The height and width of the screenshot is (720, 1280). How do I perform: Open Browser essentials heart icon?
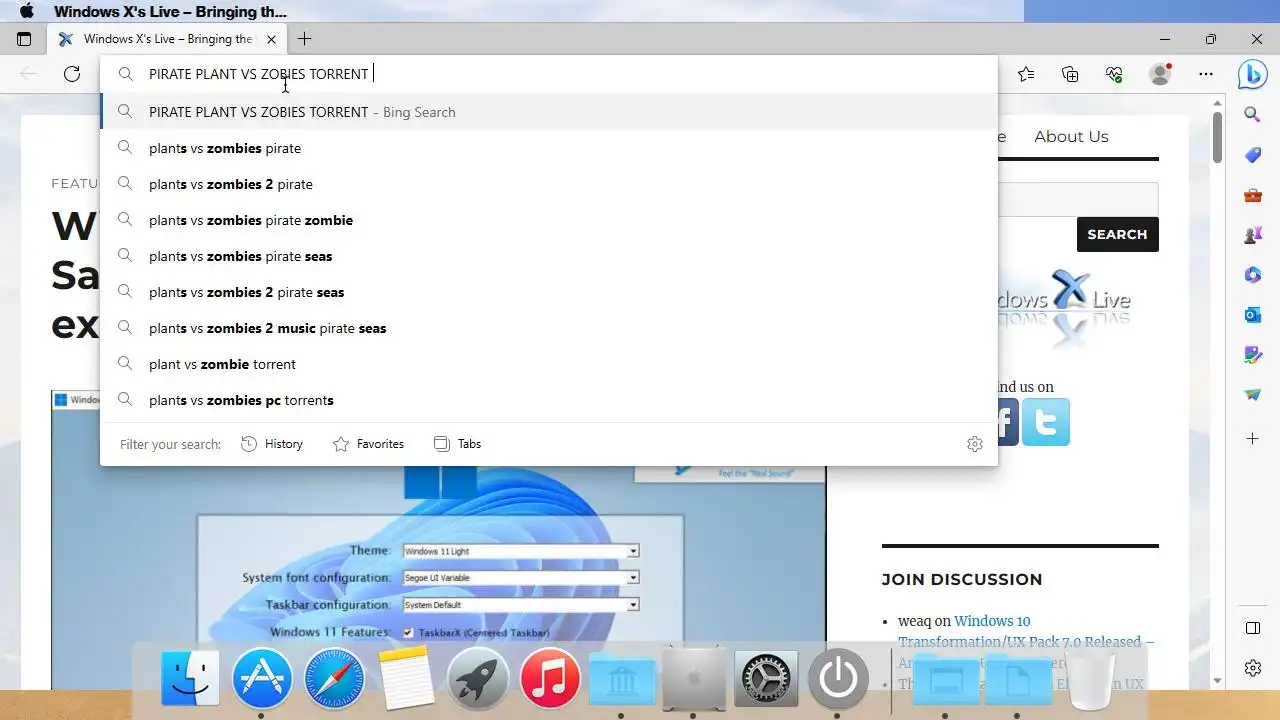pos(1114,74)
